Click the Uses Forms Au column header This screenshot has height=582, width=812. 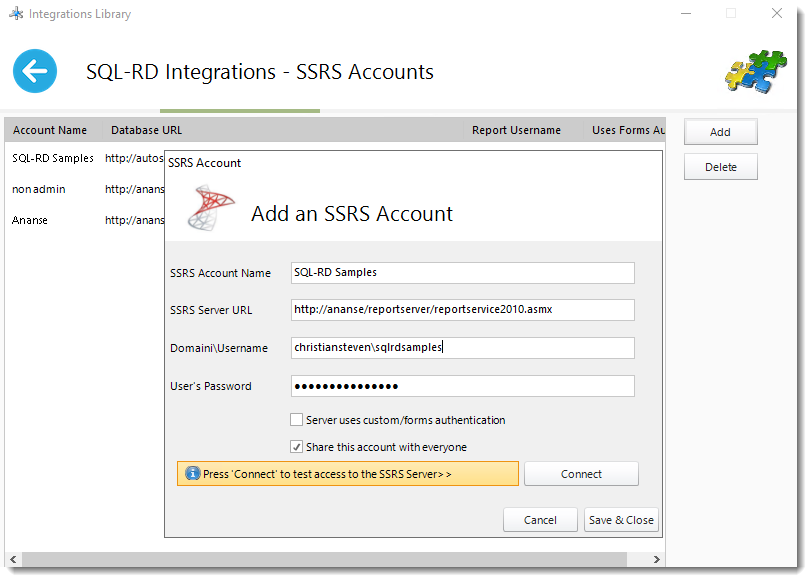point(625,130)
